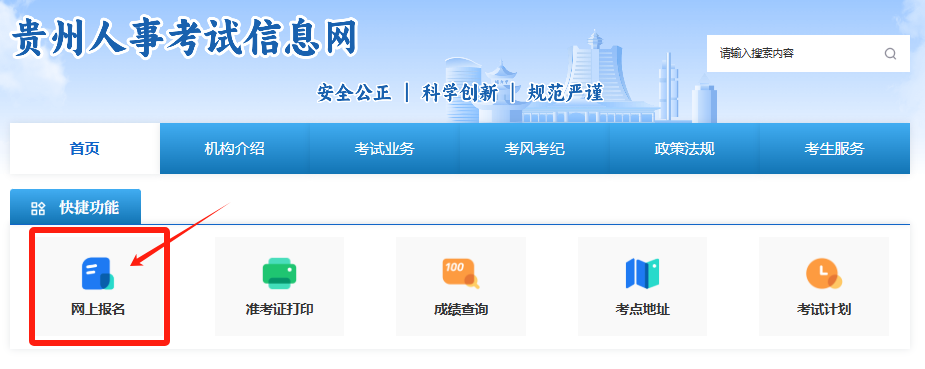
Task: Open the 首页 navigation tab
Action: tap(85, 149)
